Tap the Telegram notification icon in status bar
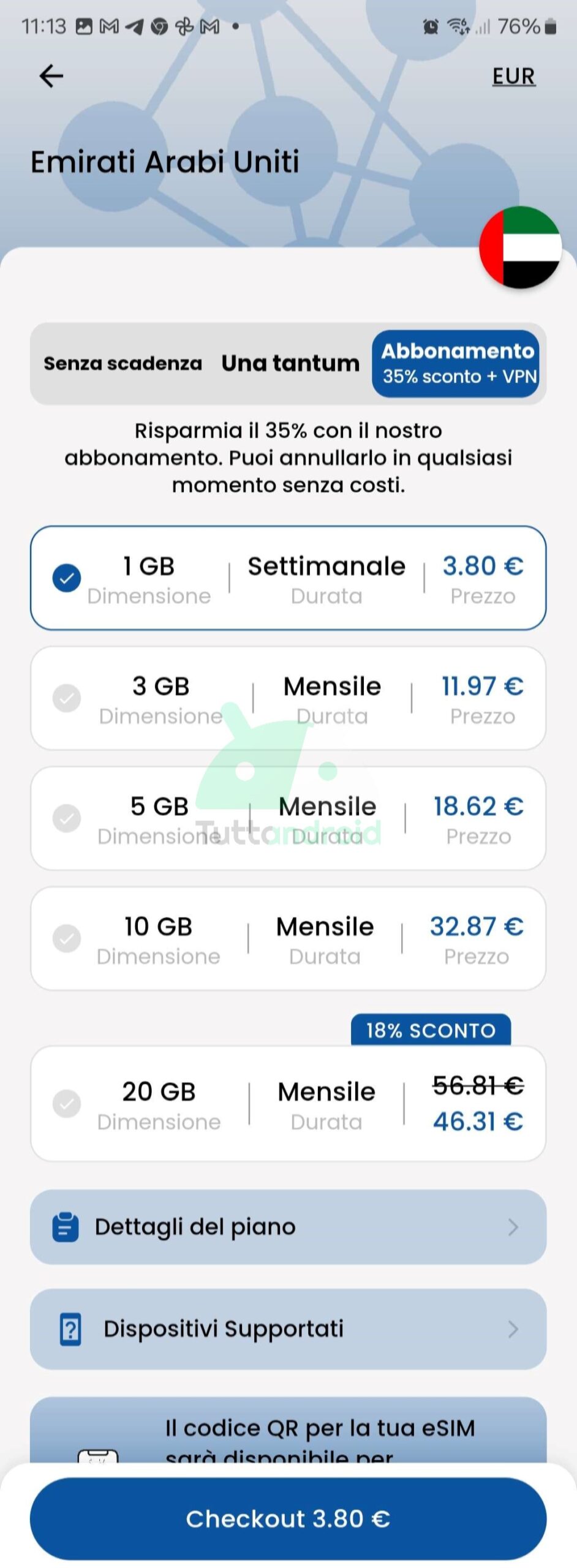This screenshot has width=577, height=1568. (x=134, y=27)
